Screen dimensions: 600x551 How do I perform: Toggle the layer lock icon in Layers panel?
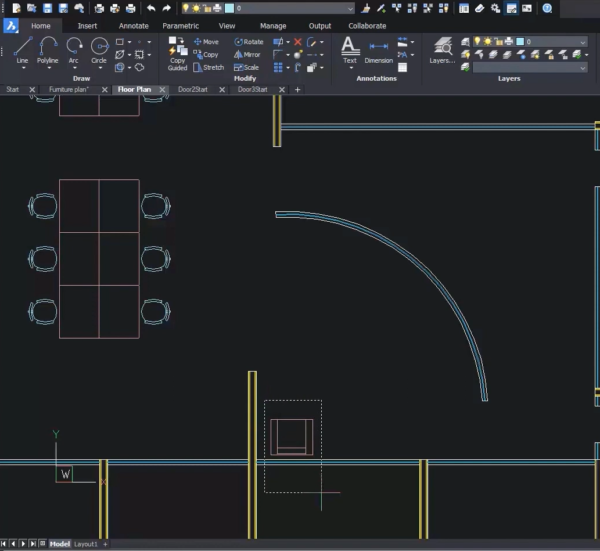(x=498, y=42)
